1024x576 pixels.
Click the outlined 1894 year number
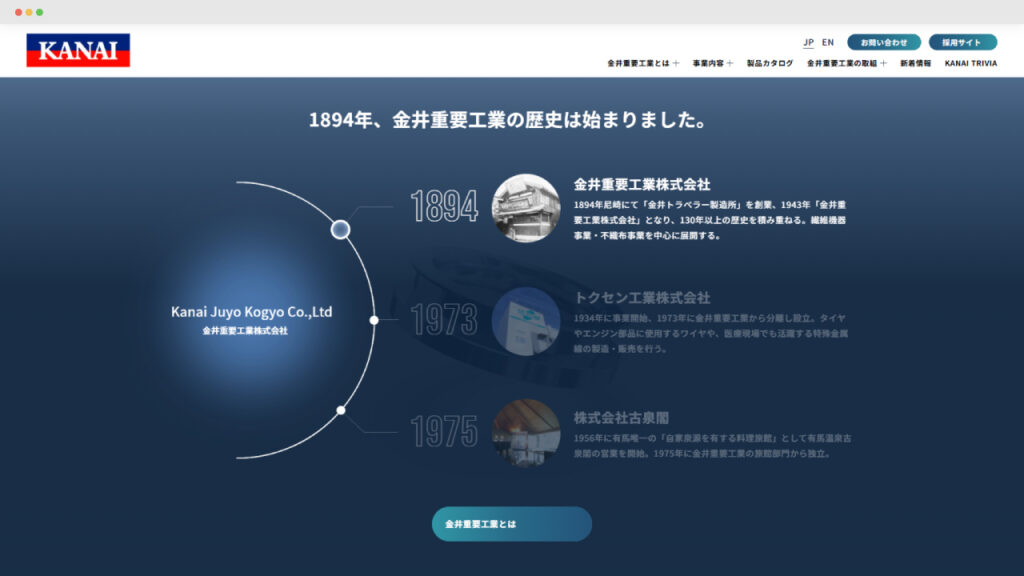[x=444, y=206]
